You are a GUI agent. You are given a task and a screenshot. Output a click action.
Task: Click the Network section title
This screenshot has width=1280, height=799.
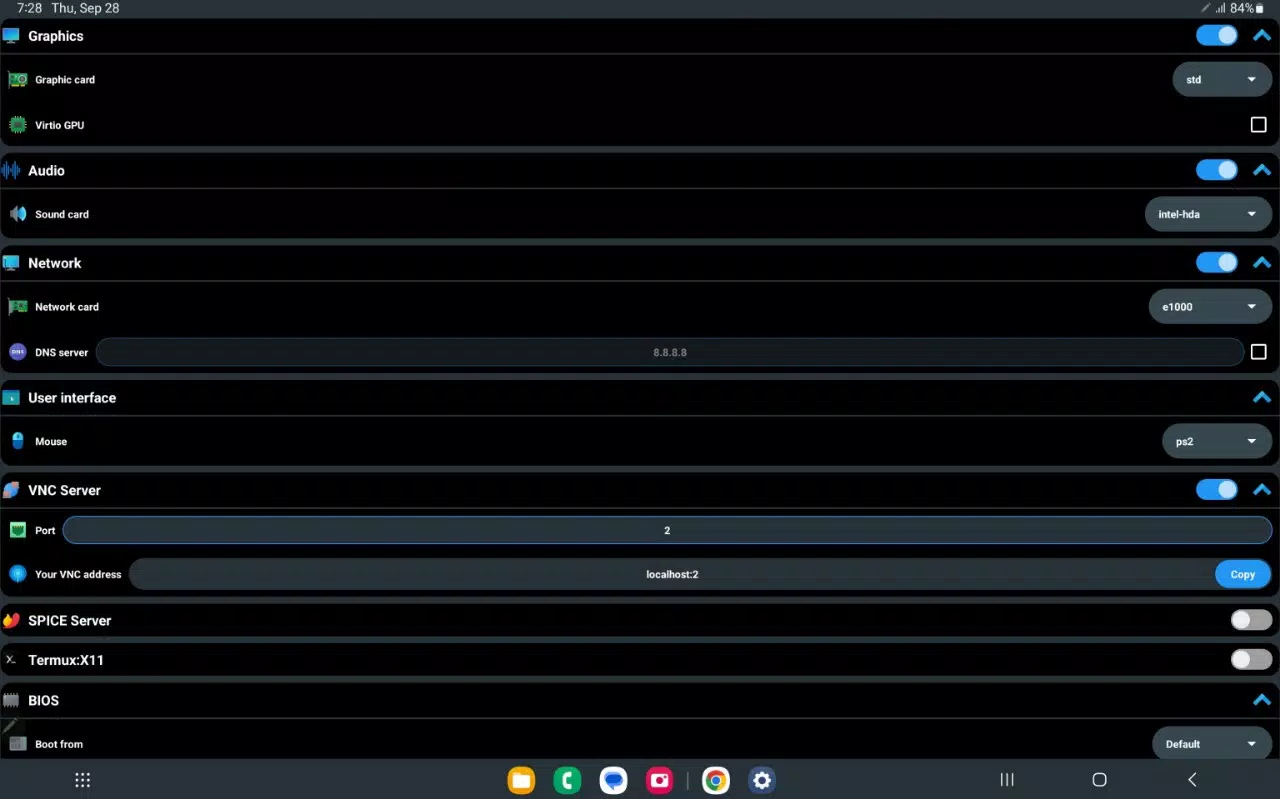[55, 263]
